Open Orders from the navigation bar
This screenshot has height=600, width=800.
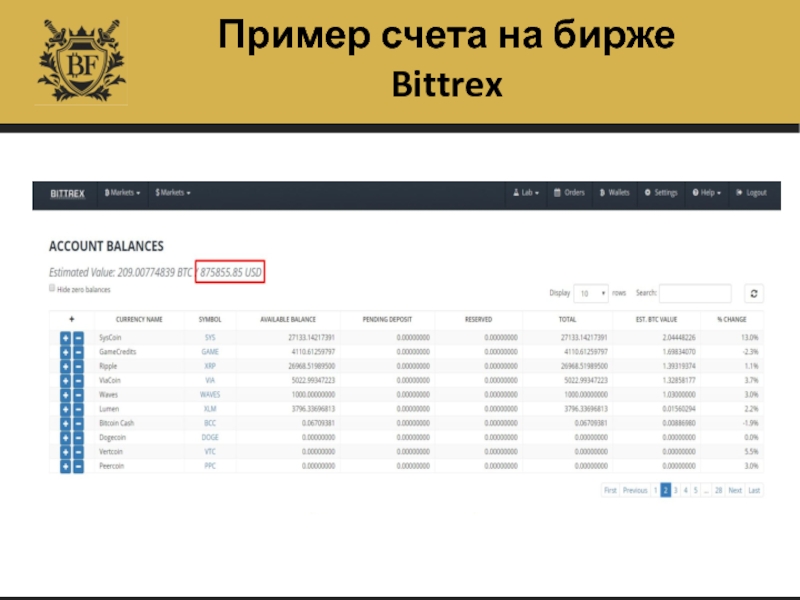click(x=569, y=193)
